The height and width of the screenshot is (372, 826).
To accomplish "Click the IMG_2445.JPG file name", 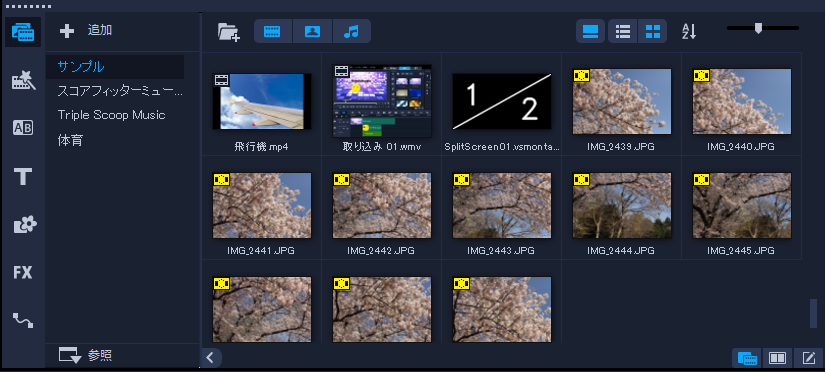I will point(741,251).
